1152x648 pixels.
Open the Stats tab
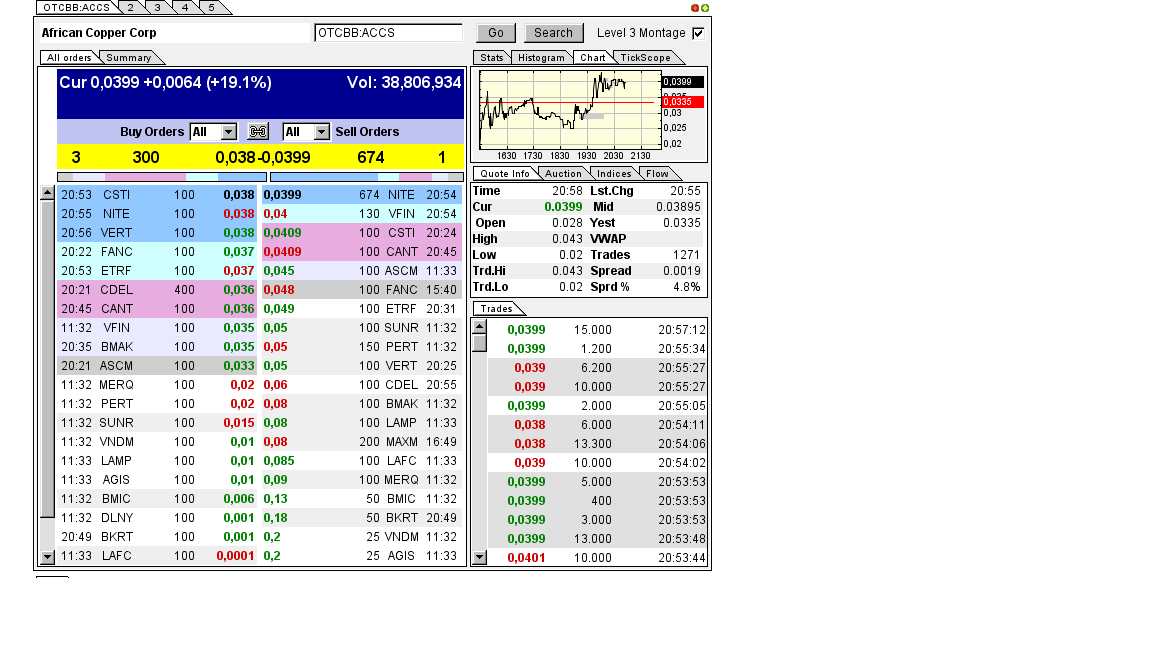[492, 57]
